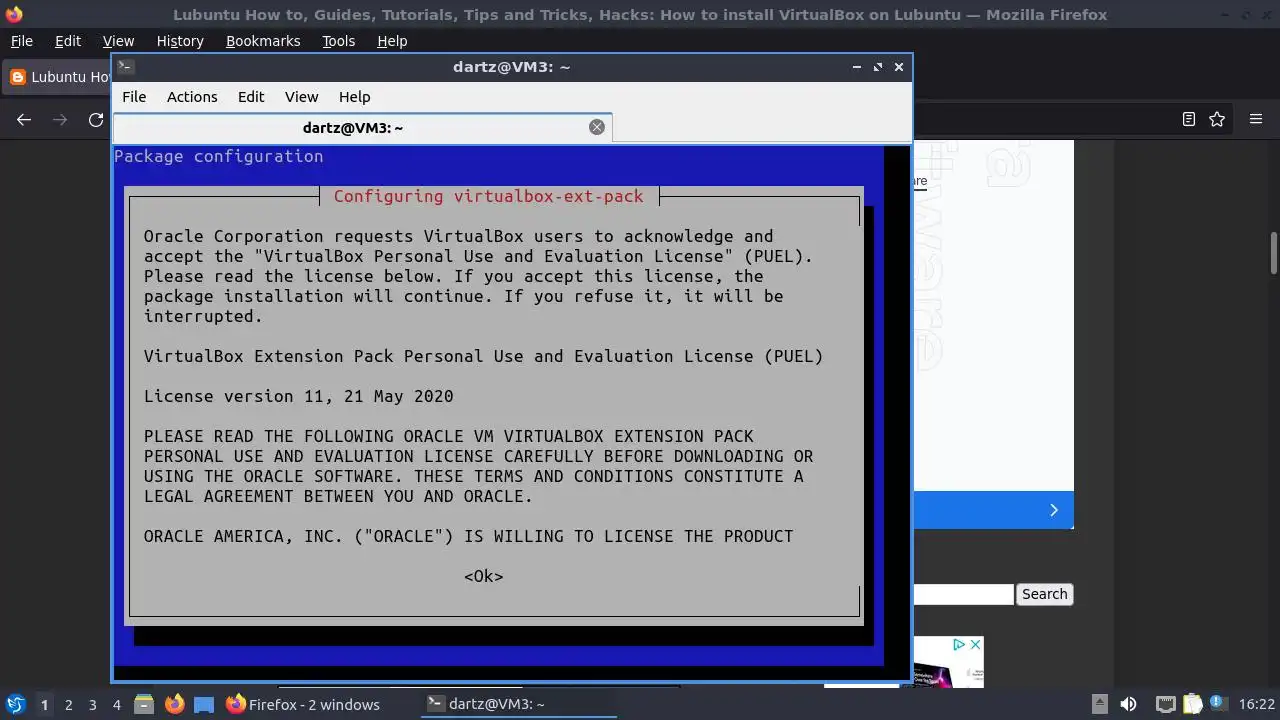Click the removable media eject tray icon
This screenshot has width=1280, height=720.
click(x=1099, y=704)
